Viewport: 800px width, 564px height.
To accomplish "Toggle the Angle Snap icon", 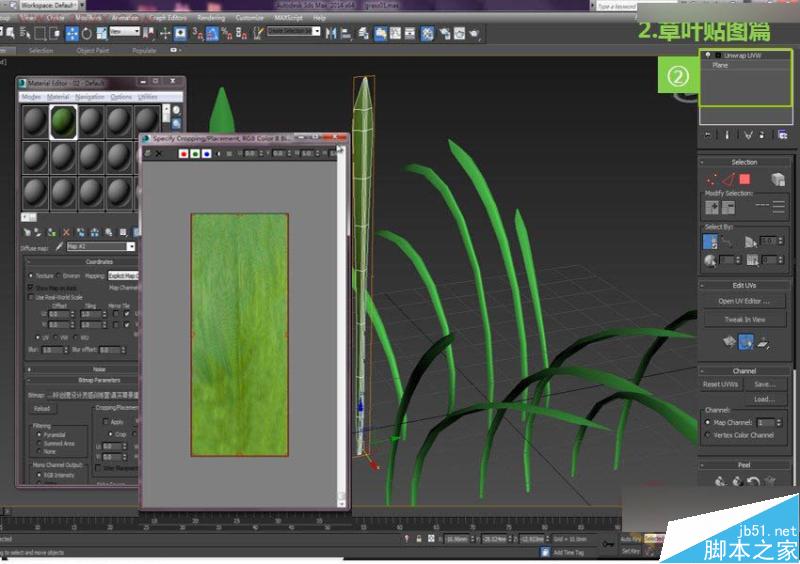I will click(212, 34).
